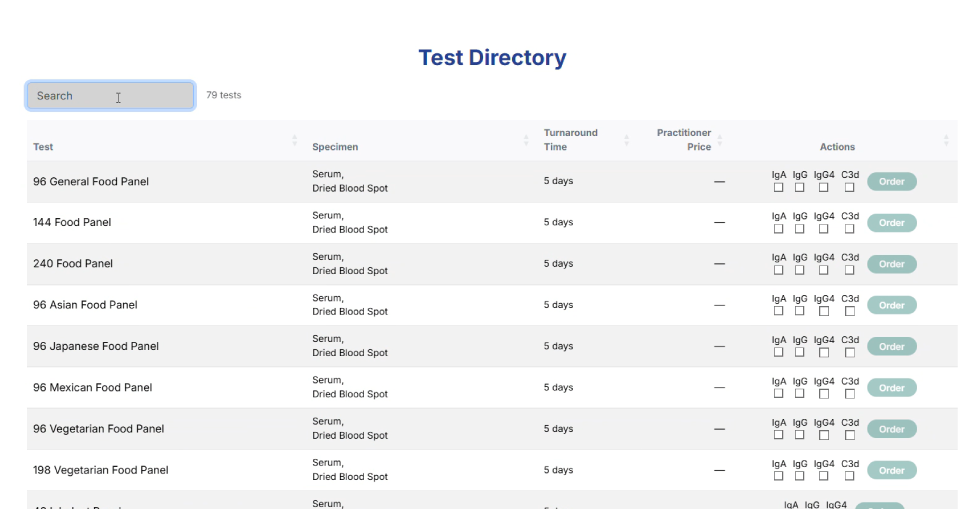Image resolution: width=959 pixels, height=509 pixels.
Task: Select the 198 Vegetarian Food Panel name
Action: click(101, 470)
